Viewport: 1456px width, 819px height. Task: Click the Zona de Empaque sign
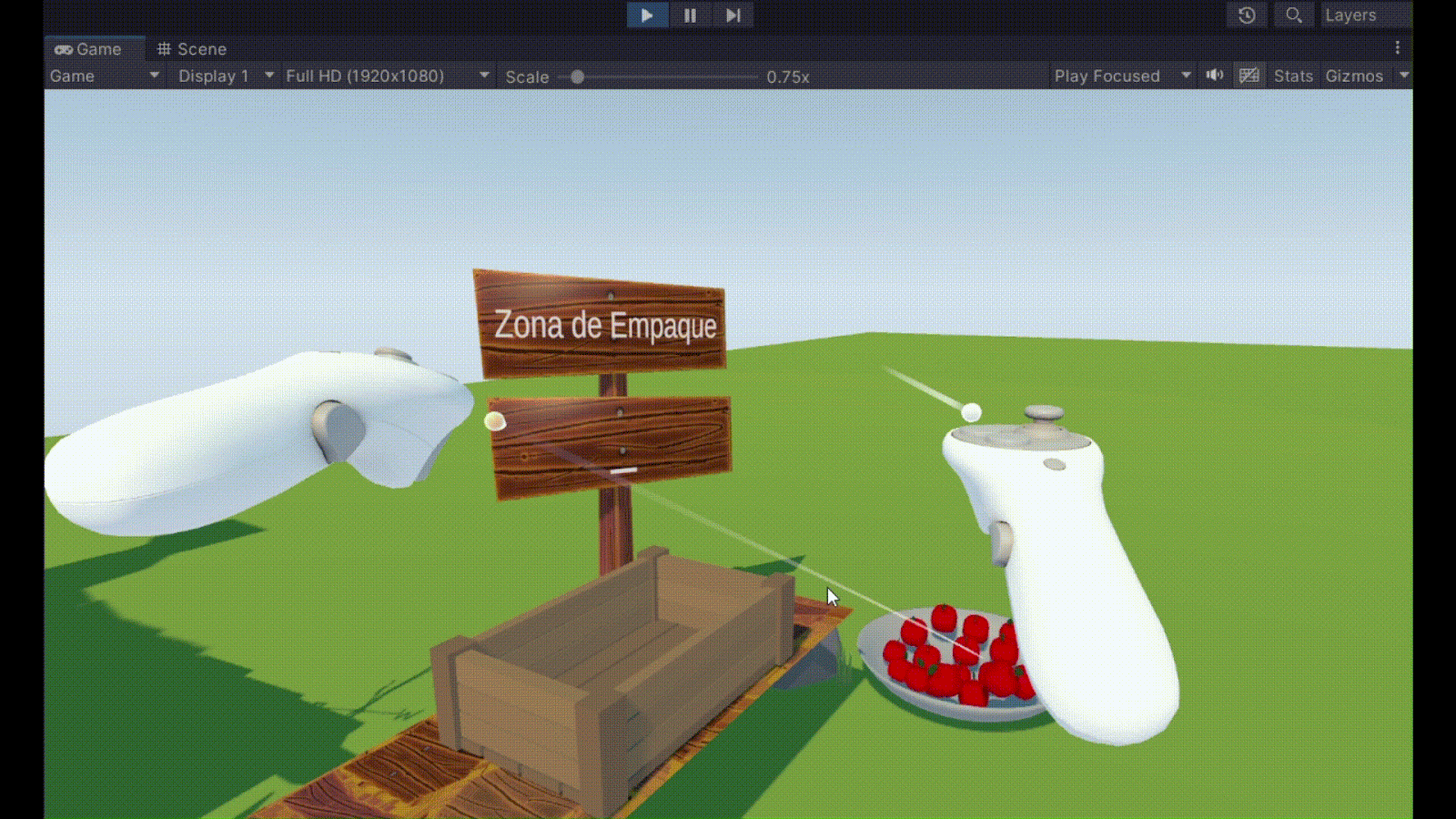pyautogui.click(x=601, y=323)
